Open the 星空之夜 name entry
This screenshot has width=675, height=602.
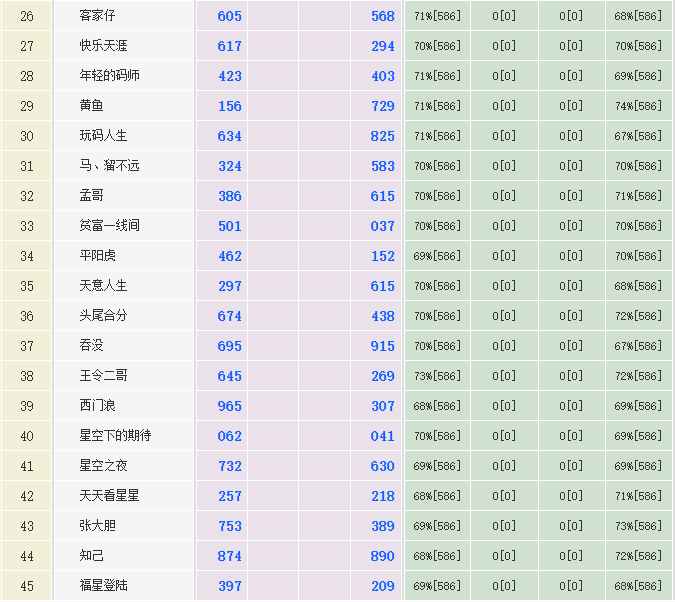tap(104, 466)
